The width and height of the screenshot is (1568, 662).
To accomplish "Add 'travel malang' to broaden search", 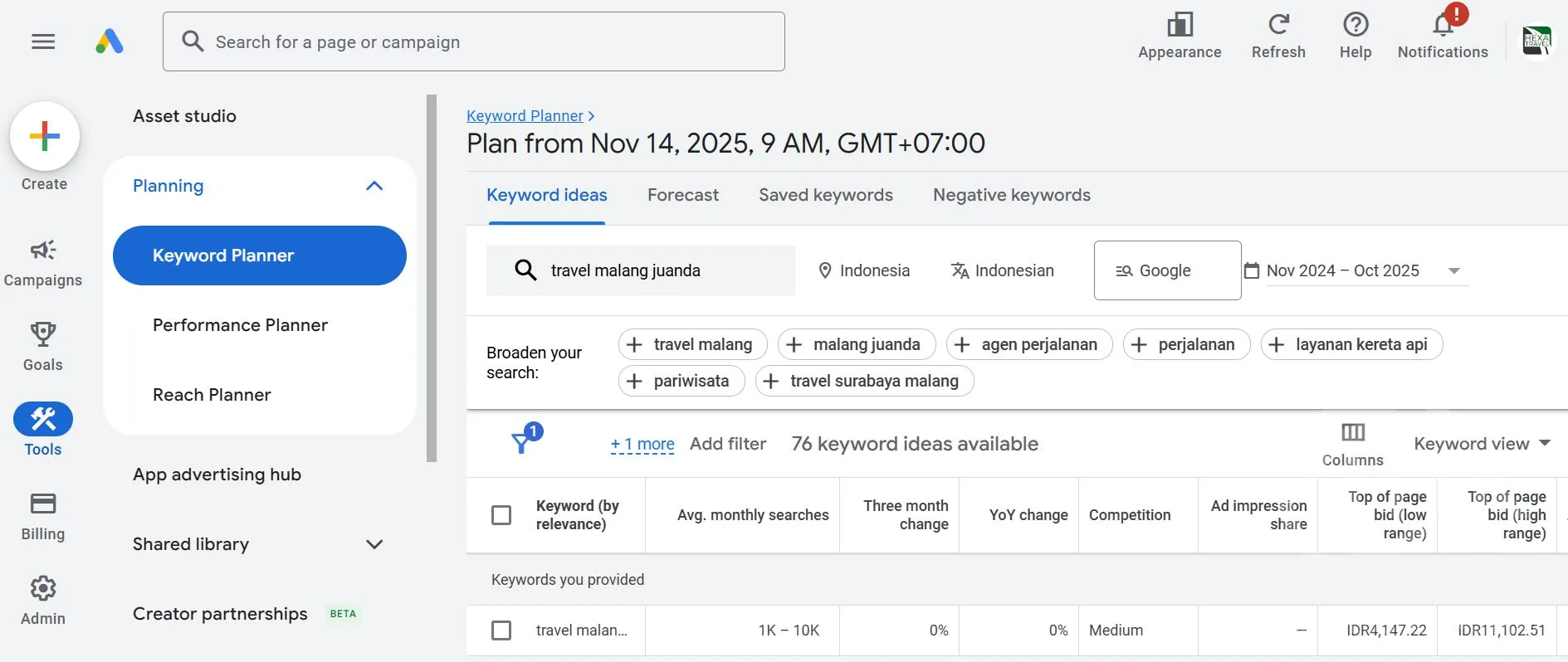I will coord(692,344).
